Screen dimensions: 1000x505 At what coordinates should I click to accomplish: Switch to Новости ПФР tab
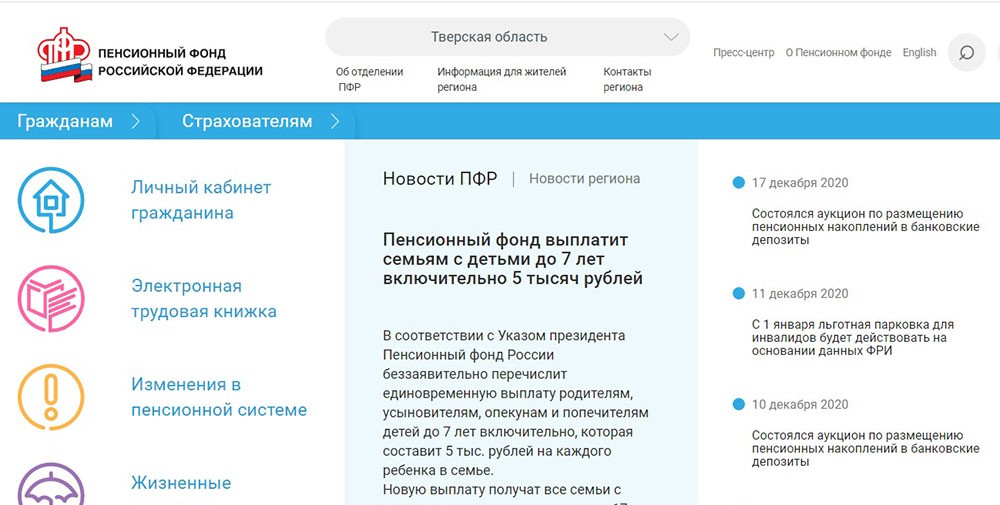(439, 179)
